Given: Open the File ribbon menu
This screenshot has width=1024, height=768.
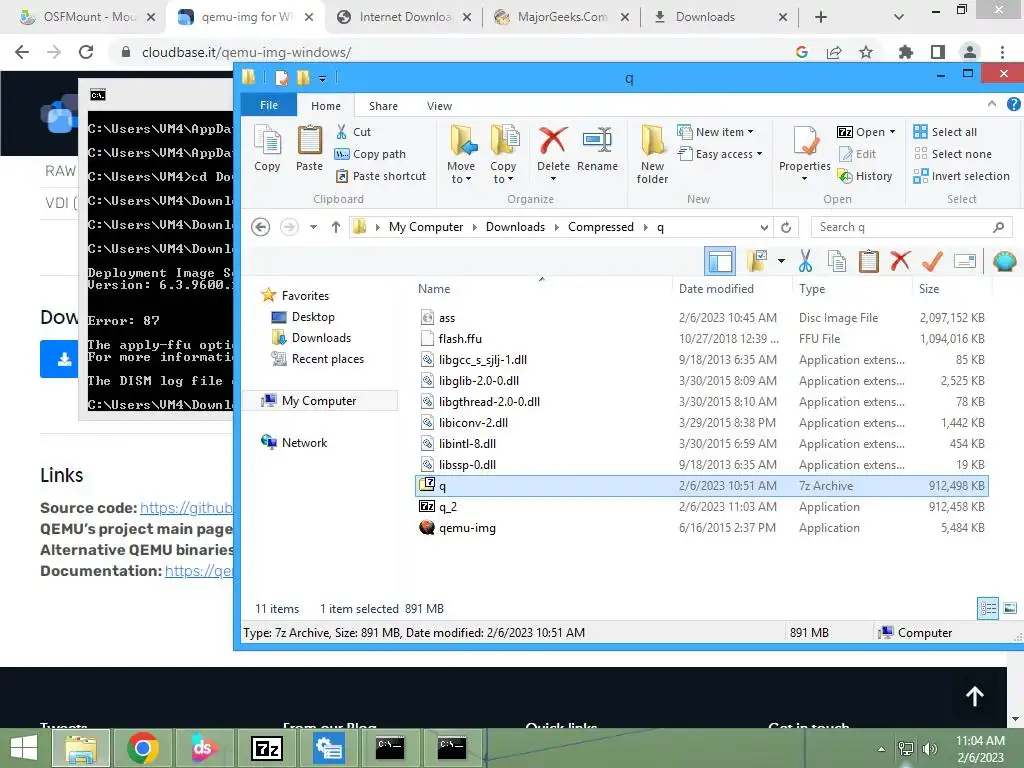Looking at the screenshot, I should click(x=269, y=105).
